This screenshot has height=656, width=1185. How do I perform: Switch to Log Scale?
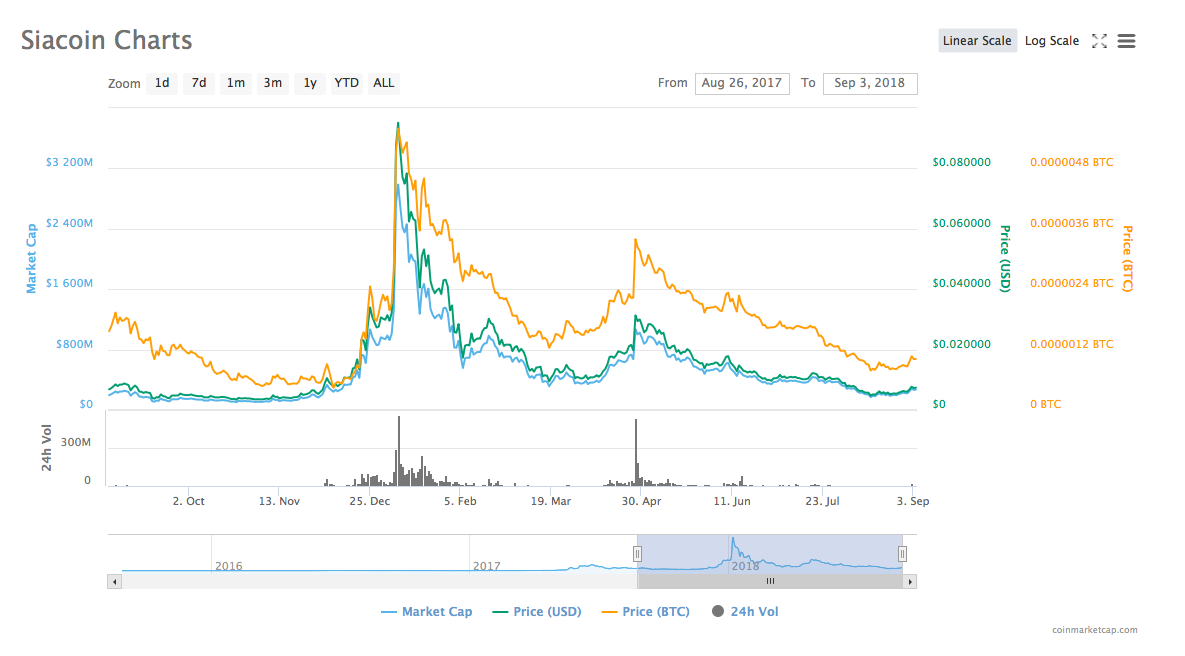(x=1051, y=41)
